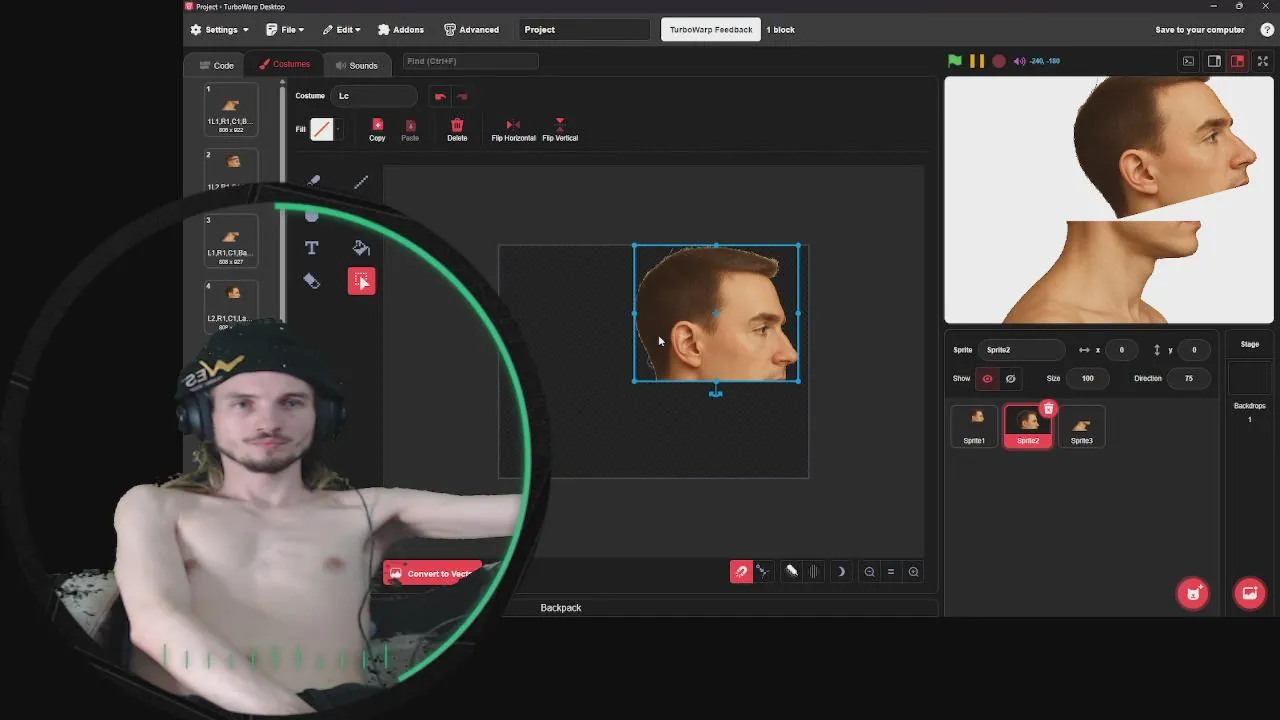Toggle the node snapping icon beside magnet
The image size is (1280, 720).
point(762,572)
